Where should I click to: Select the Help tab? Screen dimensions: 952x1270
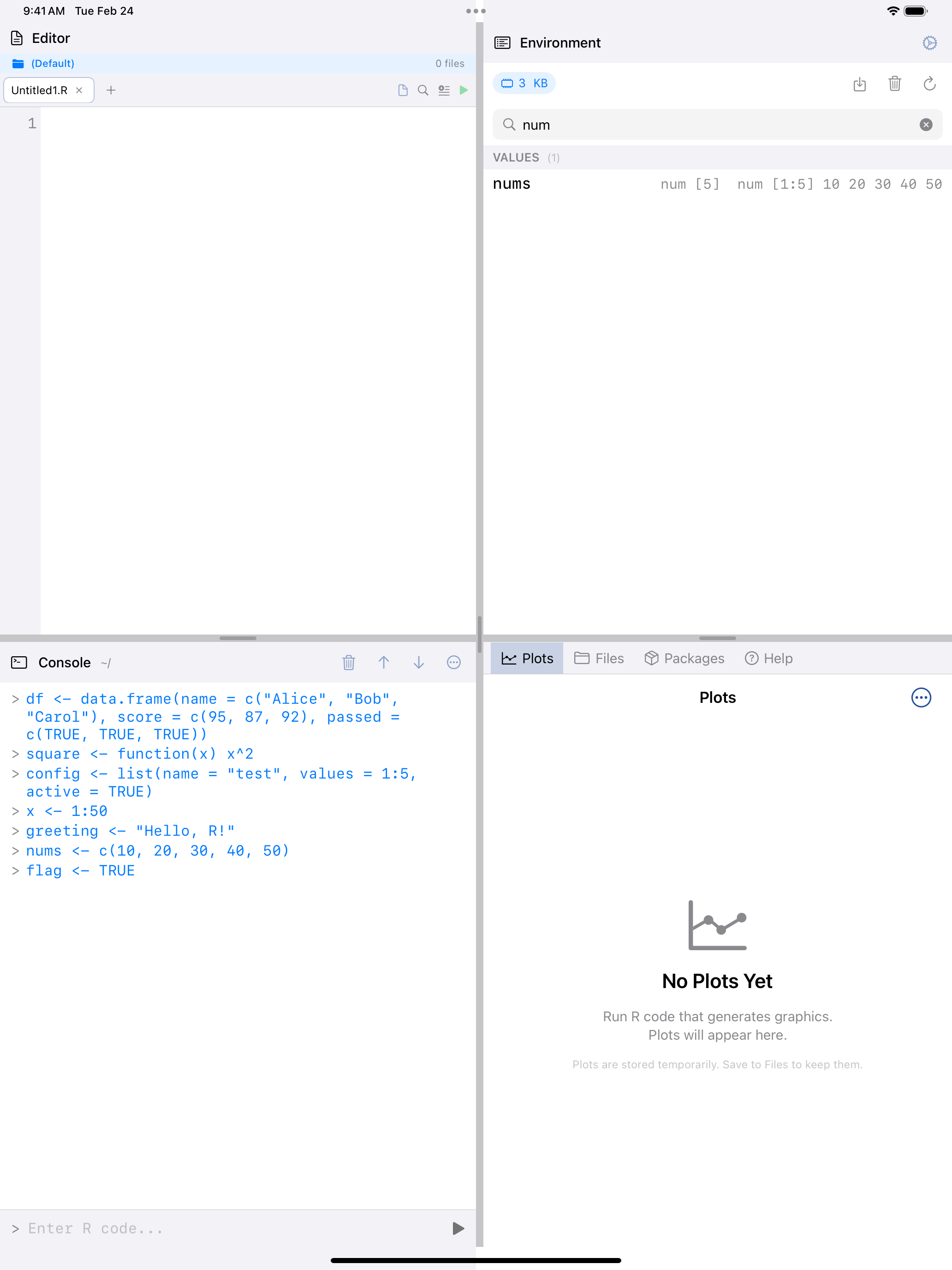coord(768,658)
